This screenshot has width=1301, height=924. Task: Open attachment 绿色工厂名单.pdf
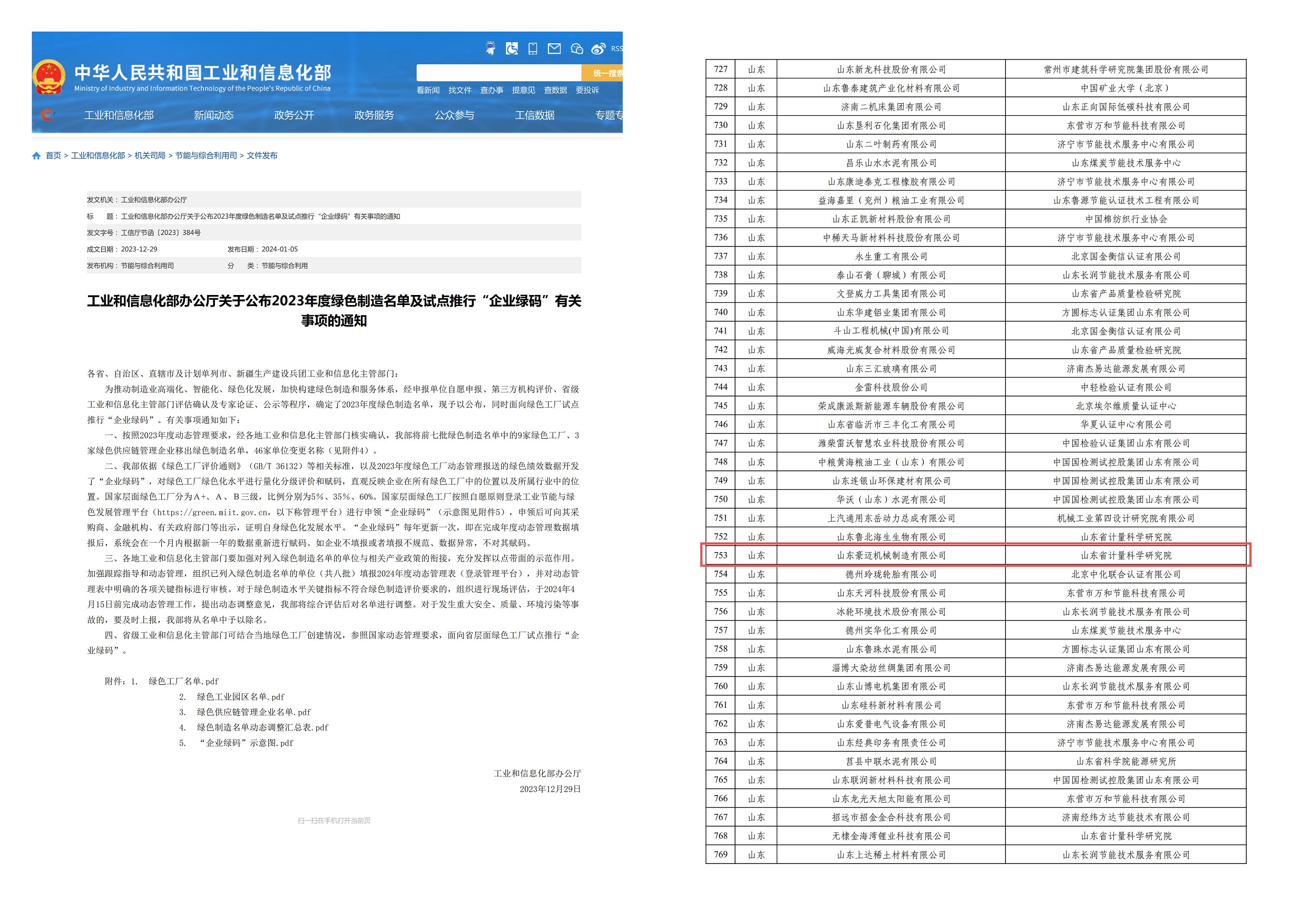(183, 681)
